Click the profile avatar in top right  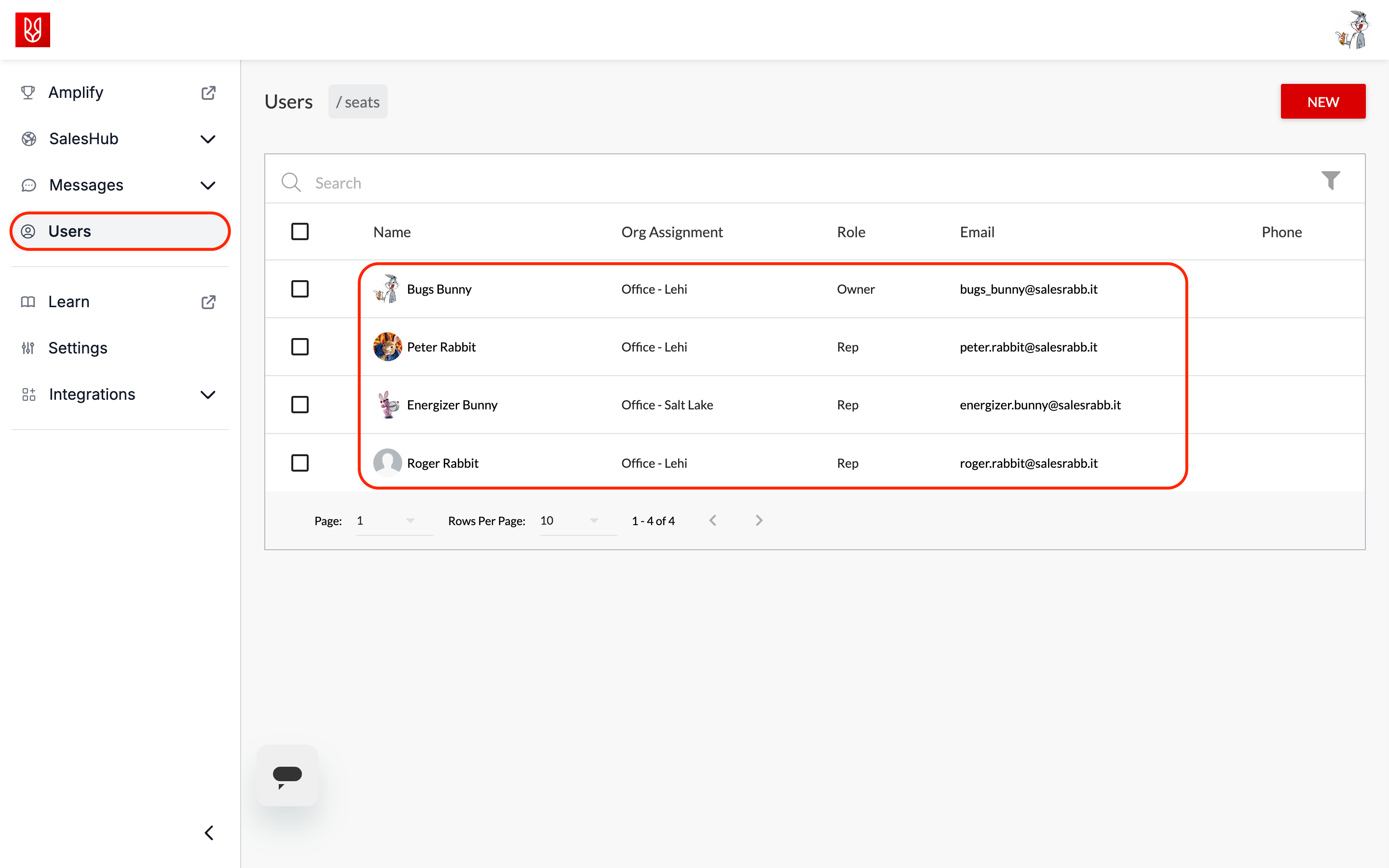[1353, 30]
